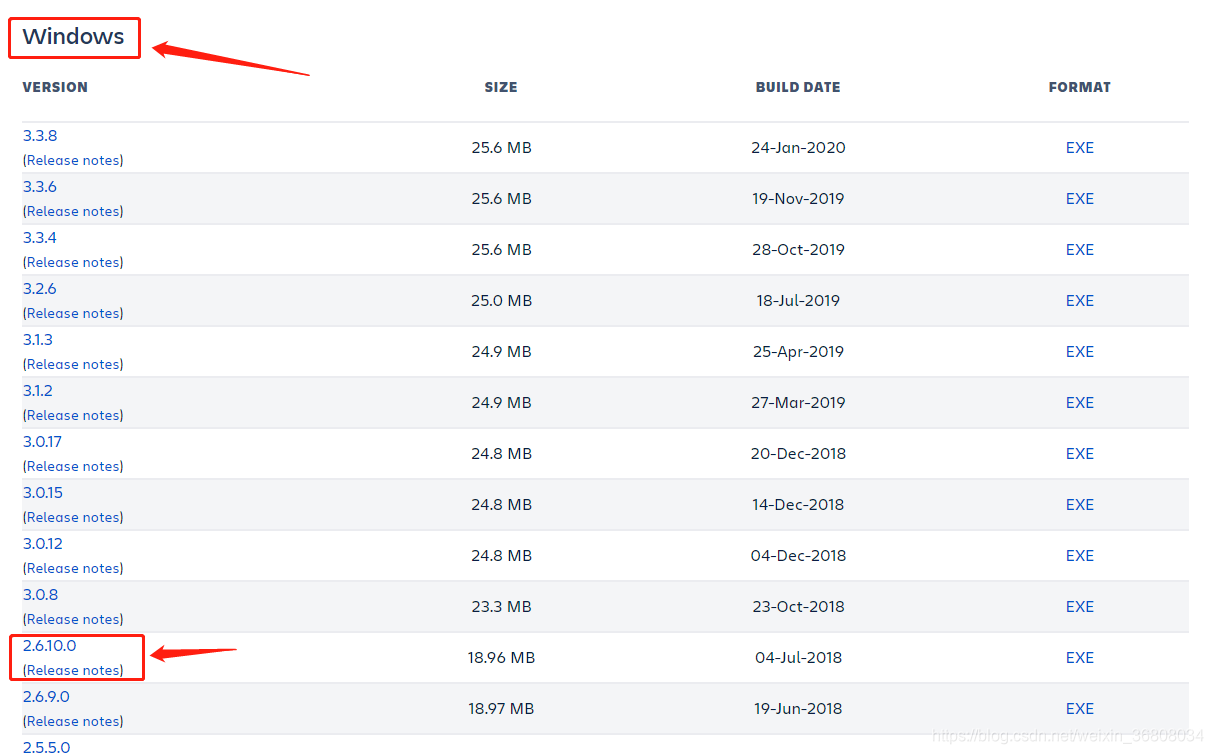Open version 3.1.3 link
This screenshot has height=754, width=1213.
click(x=38, y=339)
